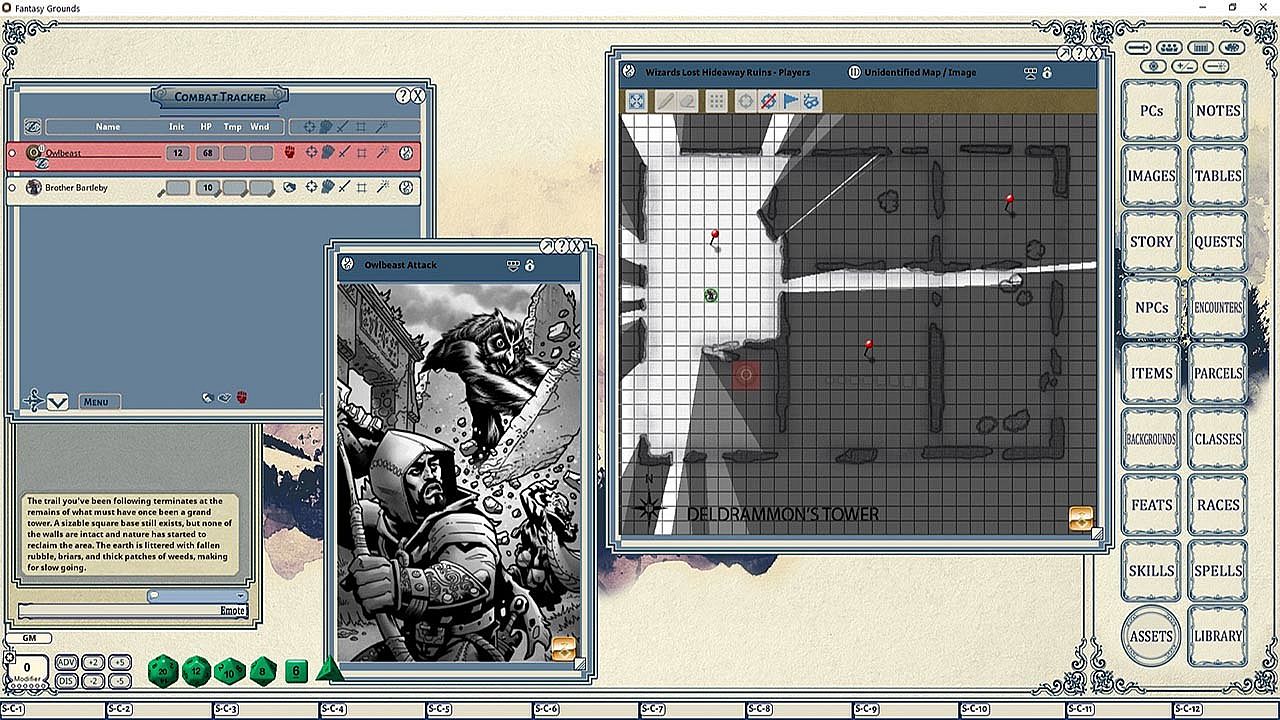The image size is (1280, 720).
Task: Open the Combat Tracker Menu
Action: click(97, 402)
